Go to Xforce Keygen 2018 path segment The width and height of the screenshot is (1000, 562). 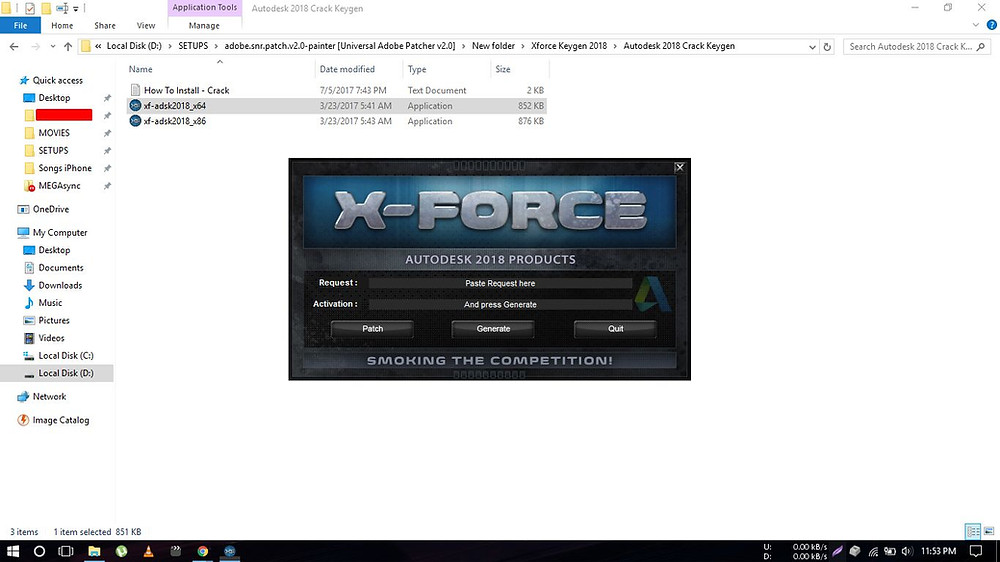point(569,46)
